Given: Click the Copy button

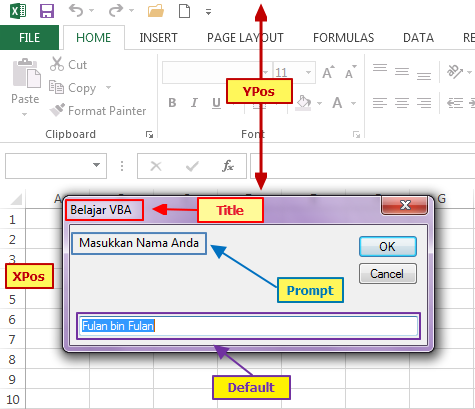Looking at the screenshot, I should click(73, 88).
